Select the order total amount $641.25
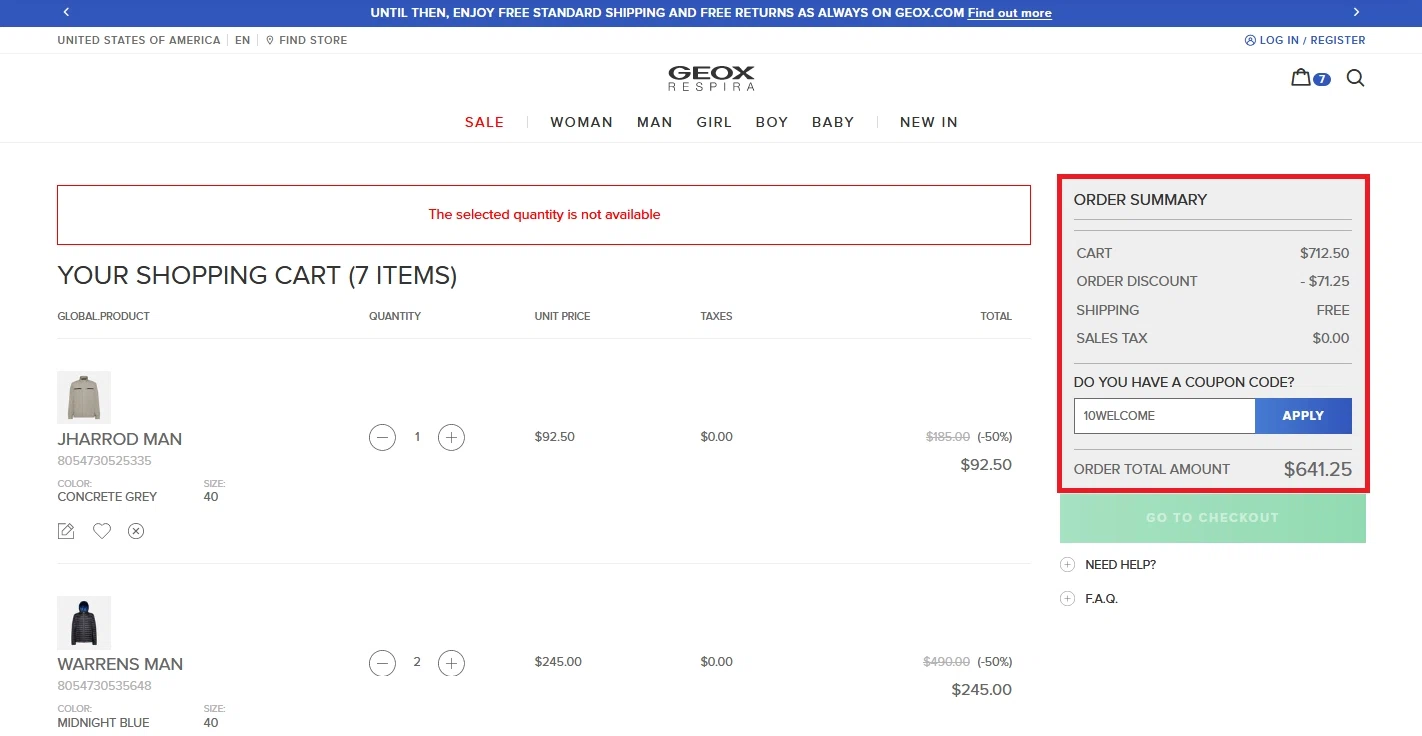The width and height of the screenshot is (1422, 736). click(x=1318, y=469)
